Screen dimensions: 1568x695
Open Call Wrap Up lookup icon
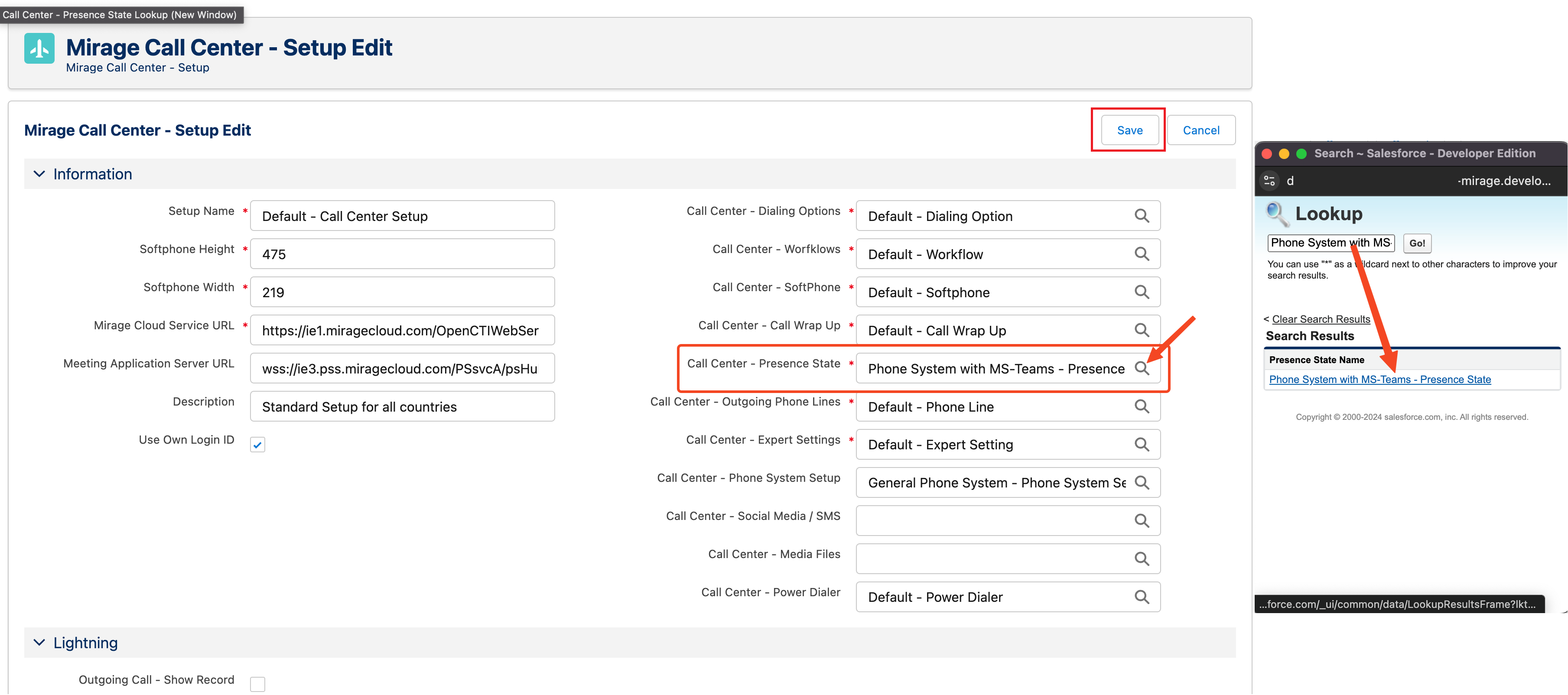[x=1141, y=330]
